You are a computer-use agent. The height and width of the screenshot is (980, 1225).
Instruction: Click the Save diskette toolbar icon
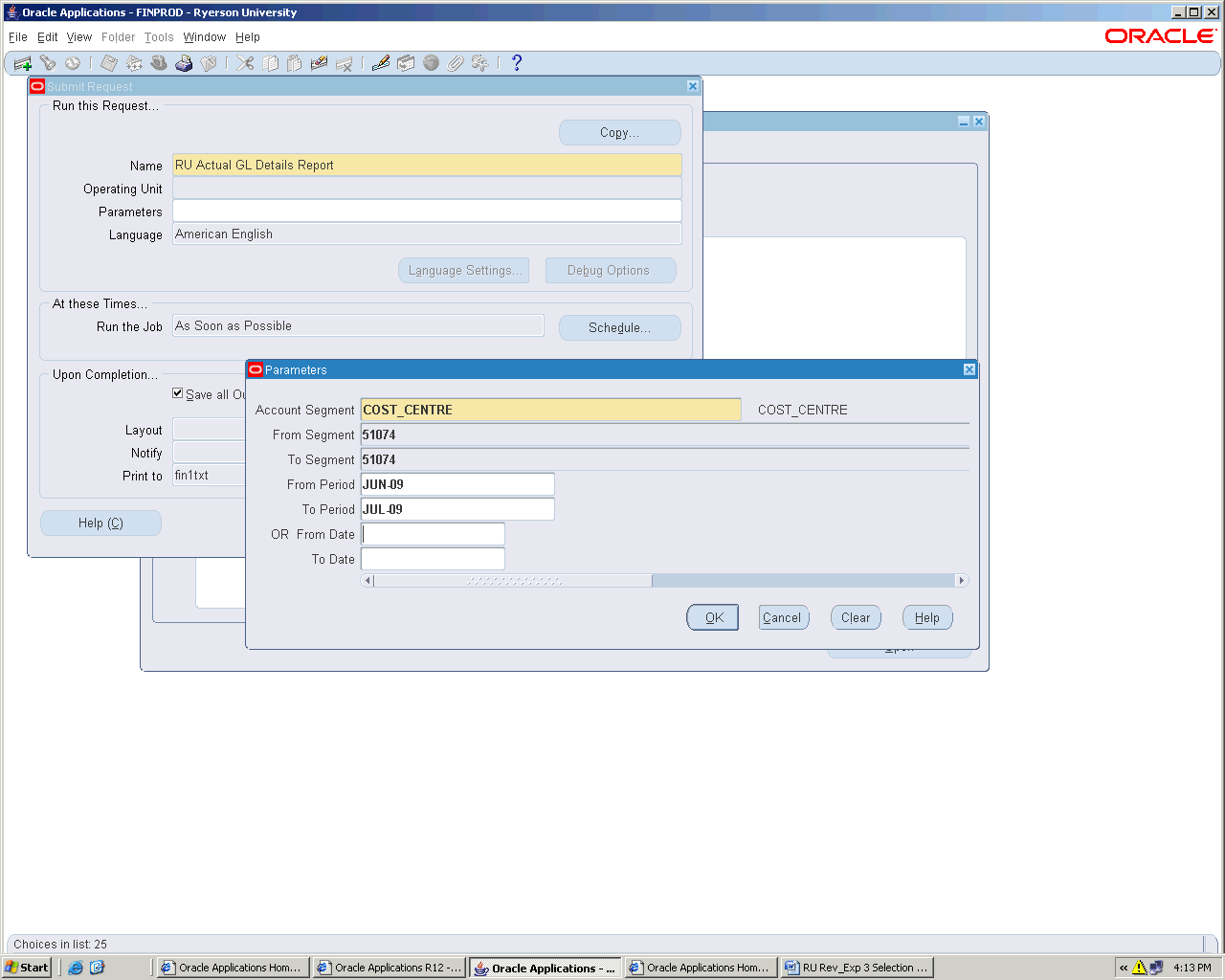(109, 63)
